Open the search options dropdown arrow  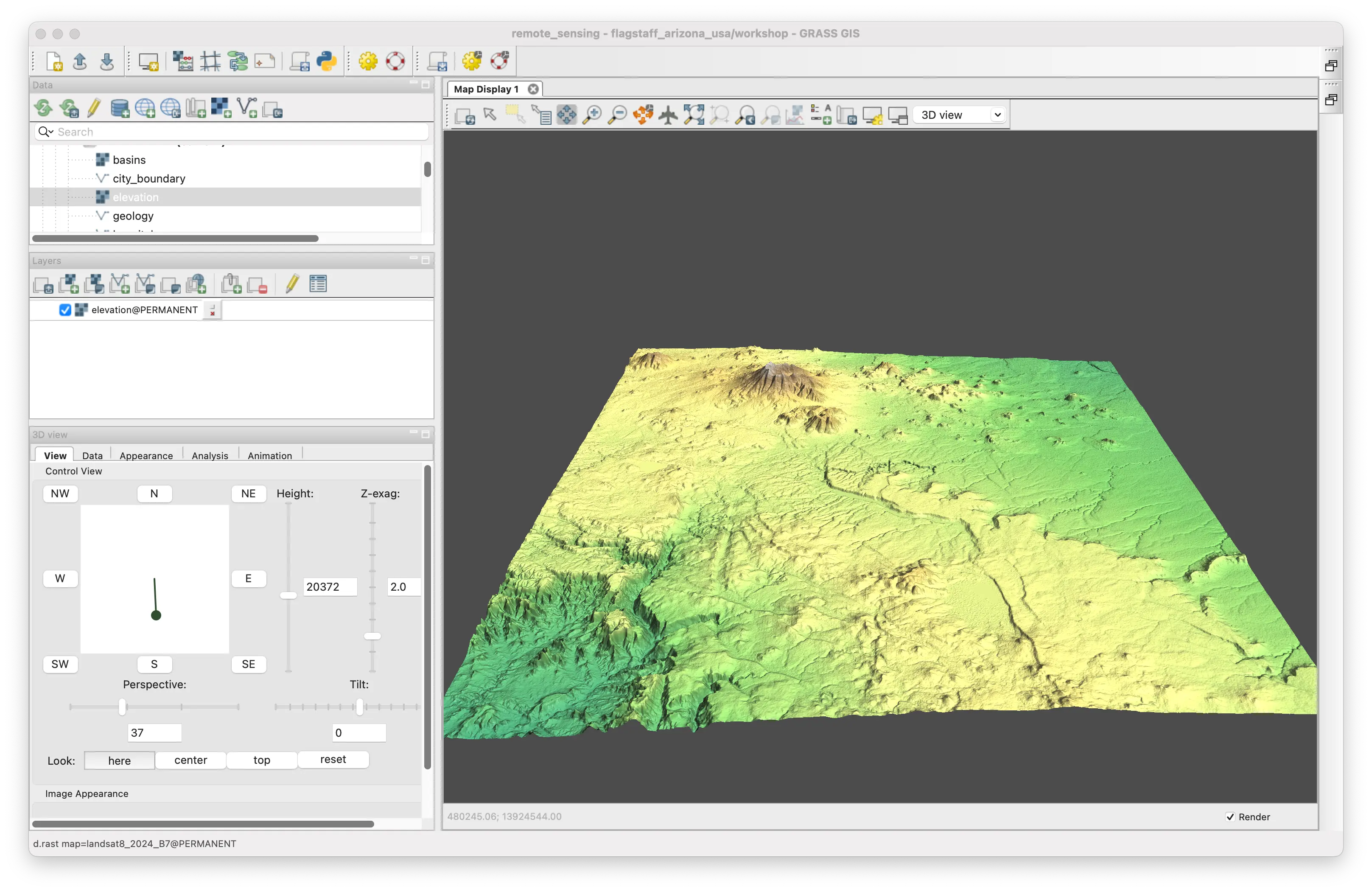point(45,132)
